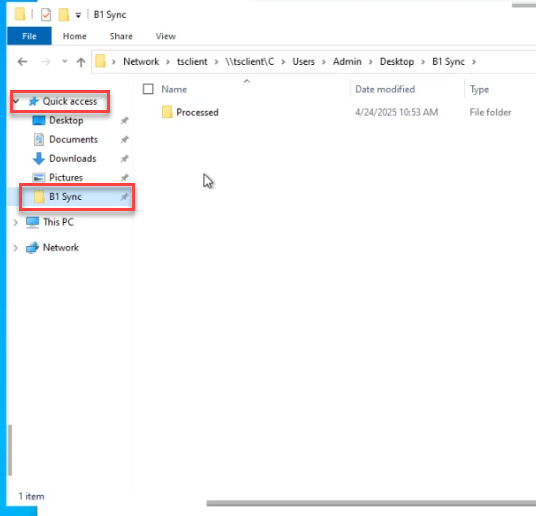Expand the Network tree node
The width and height of the screenshot is (536, 516).
pyautogui.click(x=16, y=248)
